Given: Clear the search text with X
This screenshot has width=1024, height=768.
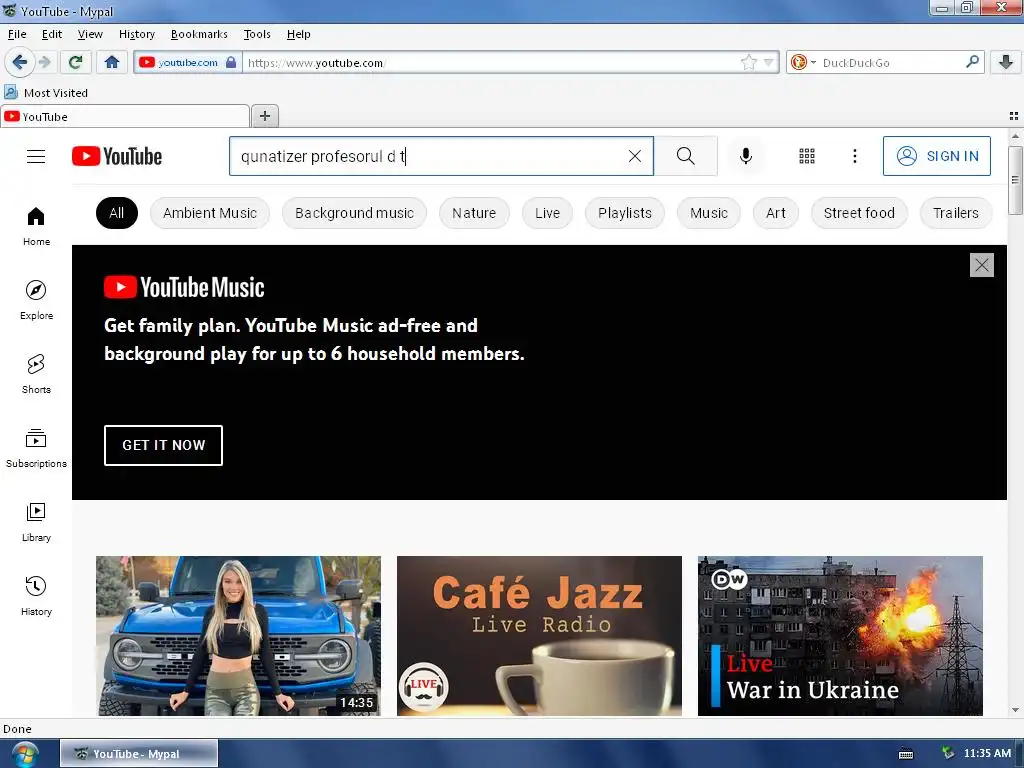Looking at the screenshot, I should 635,156.
